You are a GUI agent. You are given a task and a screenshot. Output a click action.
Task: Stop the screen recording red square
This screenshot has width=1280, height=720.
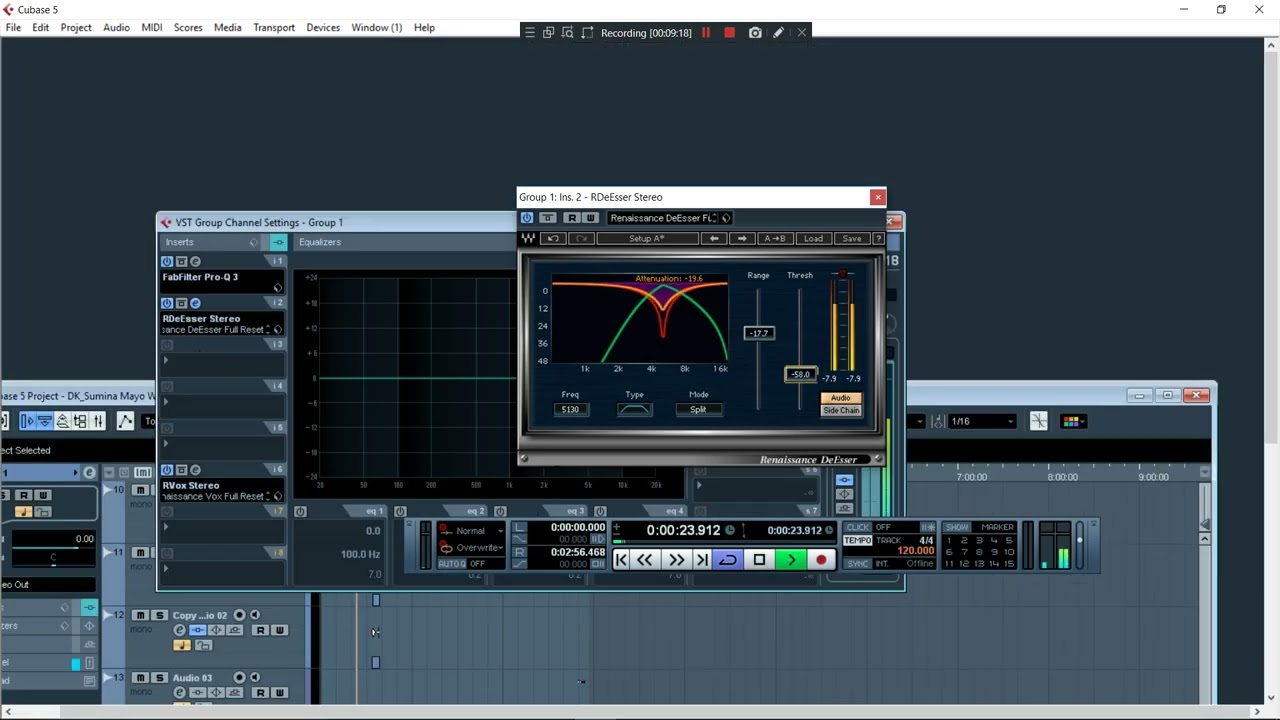pyautogui.click(x=730, y=33)
